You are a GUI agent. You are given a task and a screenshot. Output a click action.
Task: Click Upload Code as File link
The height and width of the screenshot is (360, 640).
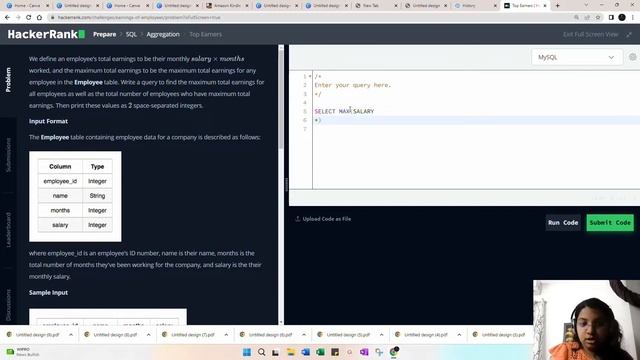point(327,219)
